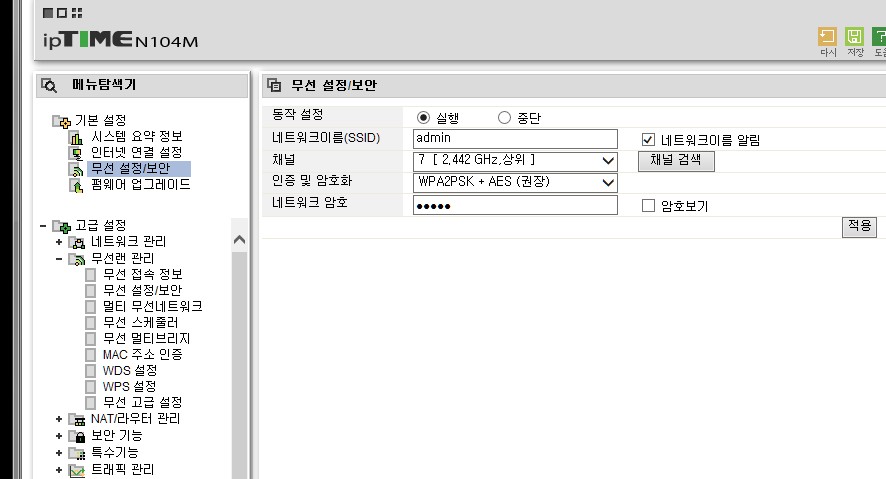Open 인터넷 연결 설정 menu item
This screenshot has height=479, width=886.
tap(137, 153)
